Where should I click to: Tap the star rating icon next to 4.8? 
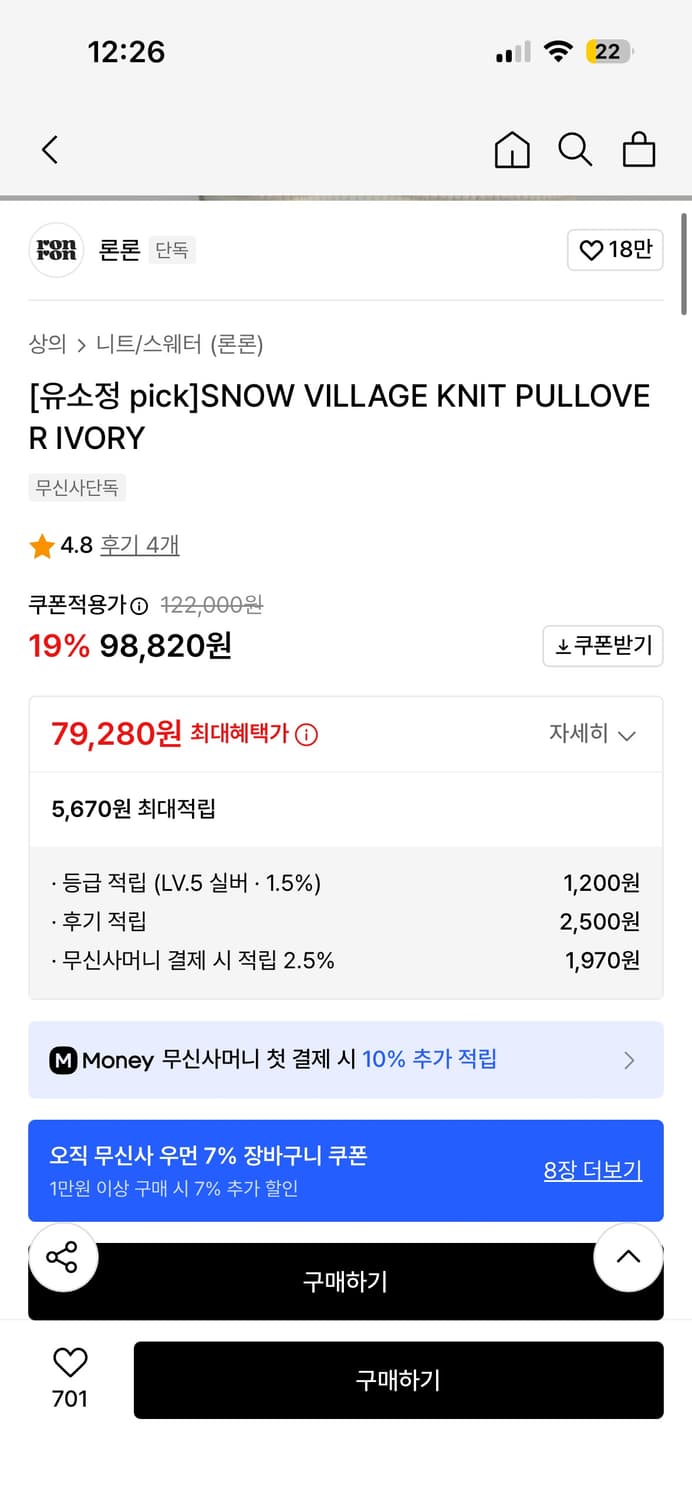[41, 544]
